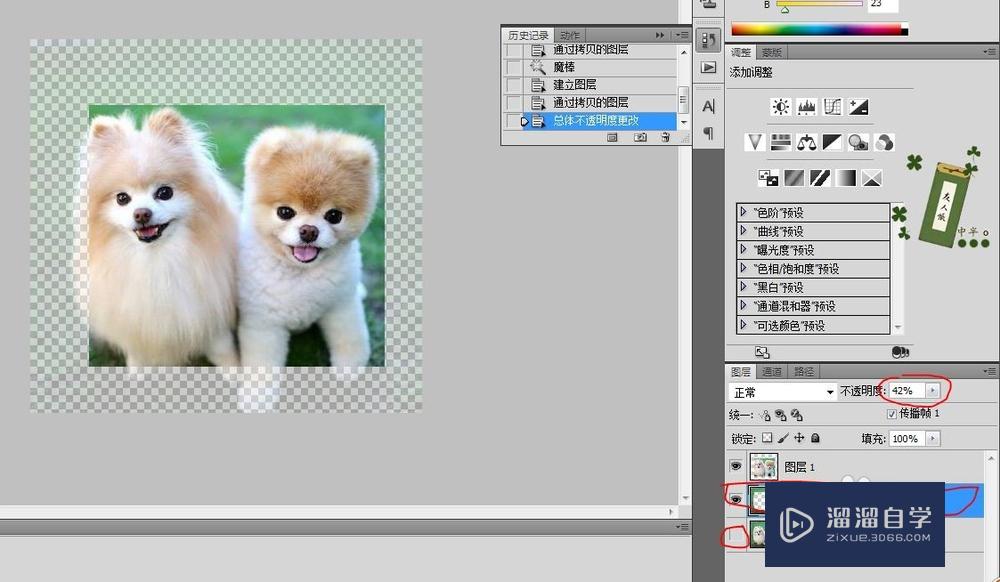The image size is (1000, 582).
Task: Open the Character panel icon
Action: click(708, 106)
